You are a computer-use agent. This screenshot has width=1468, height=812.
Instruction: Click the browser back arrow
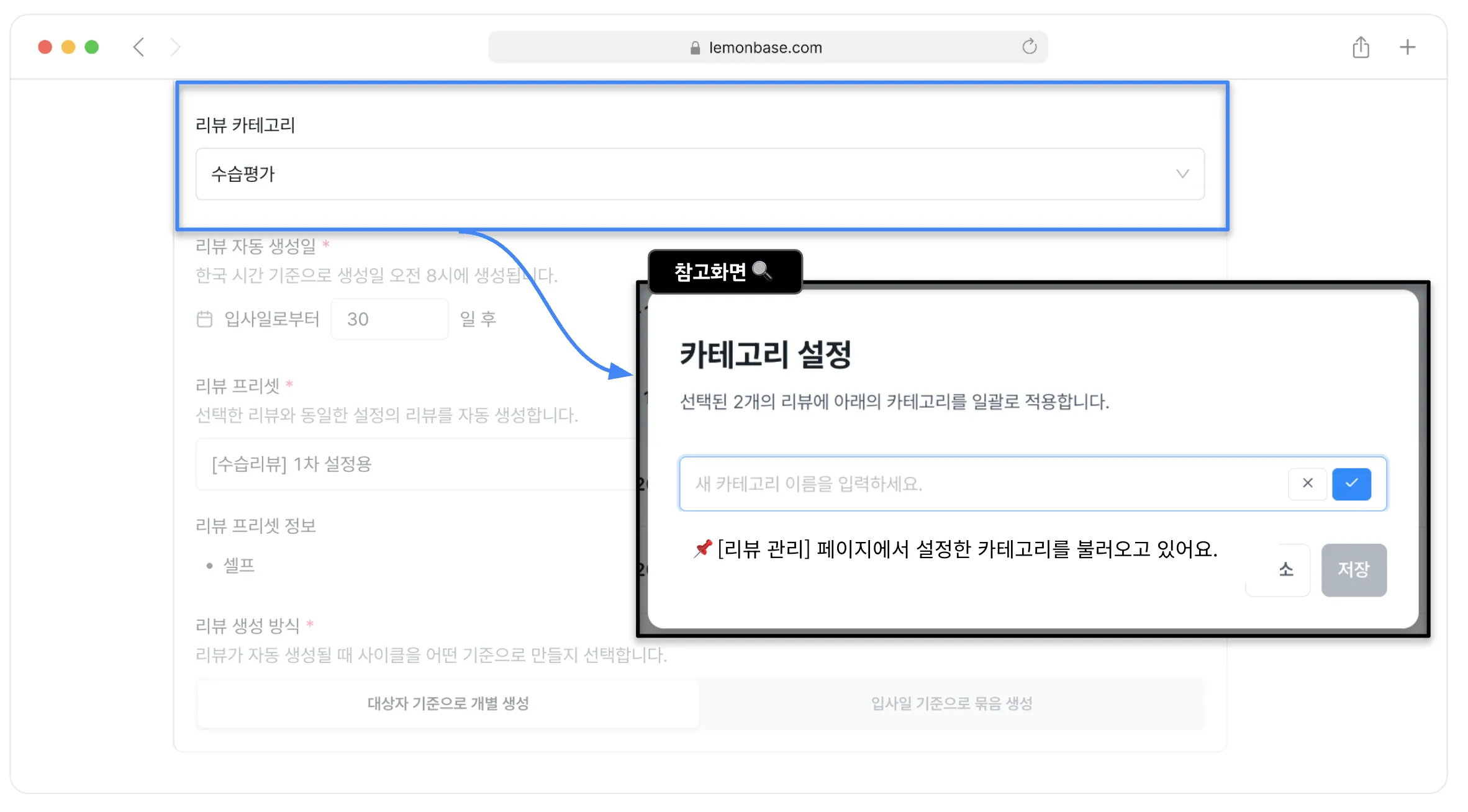click(138, 47)
